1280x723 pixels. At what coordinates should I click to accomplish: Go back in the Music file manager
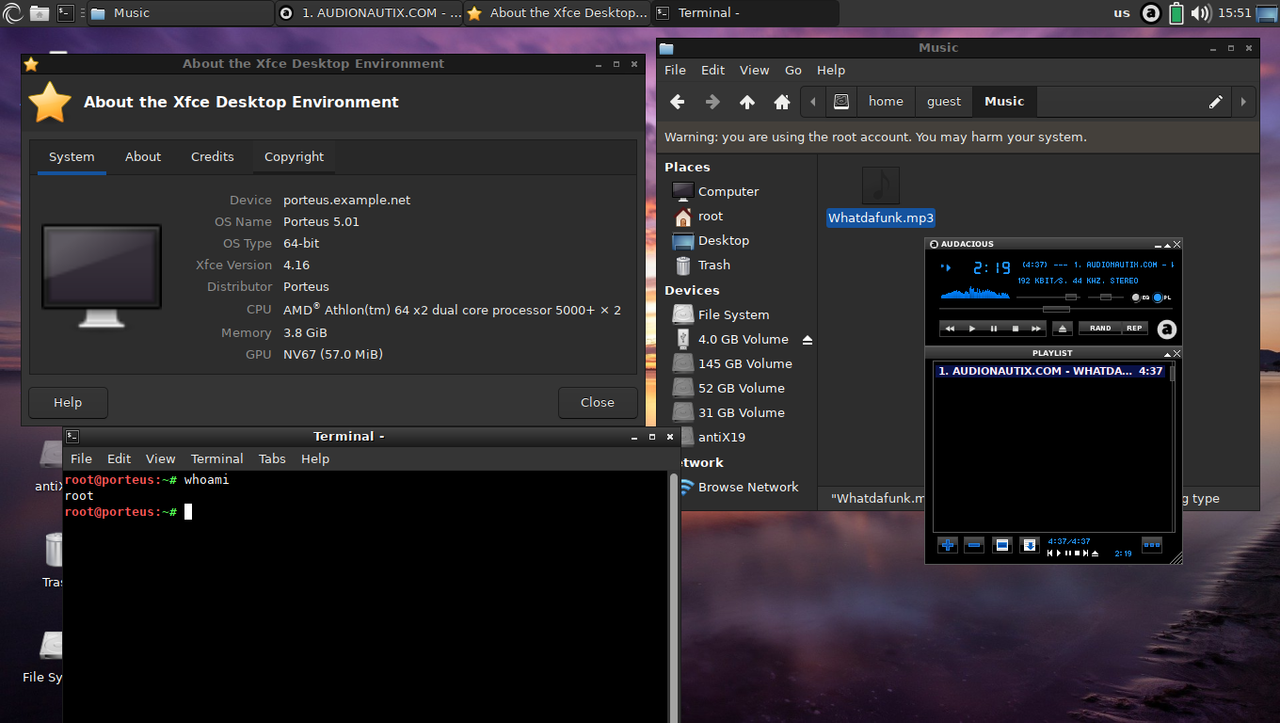(x=677, y=101)
